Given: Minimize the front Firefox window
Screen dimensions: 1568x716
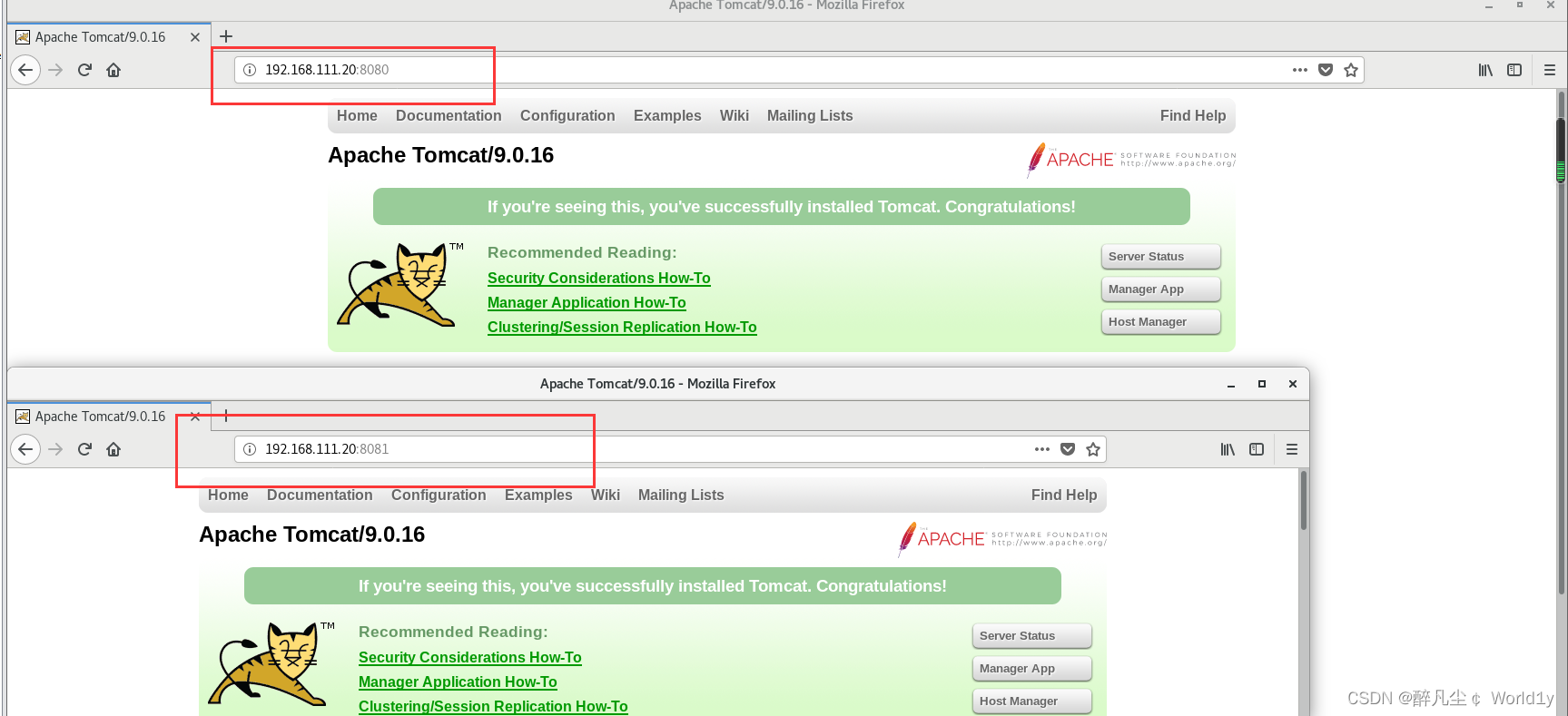Looking at the screenshot, I should [x=1231, y=384].
